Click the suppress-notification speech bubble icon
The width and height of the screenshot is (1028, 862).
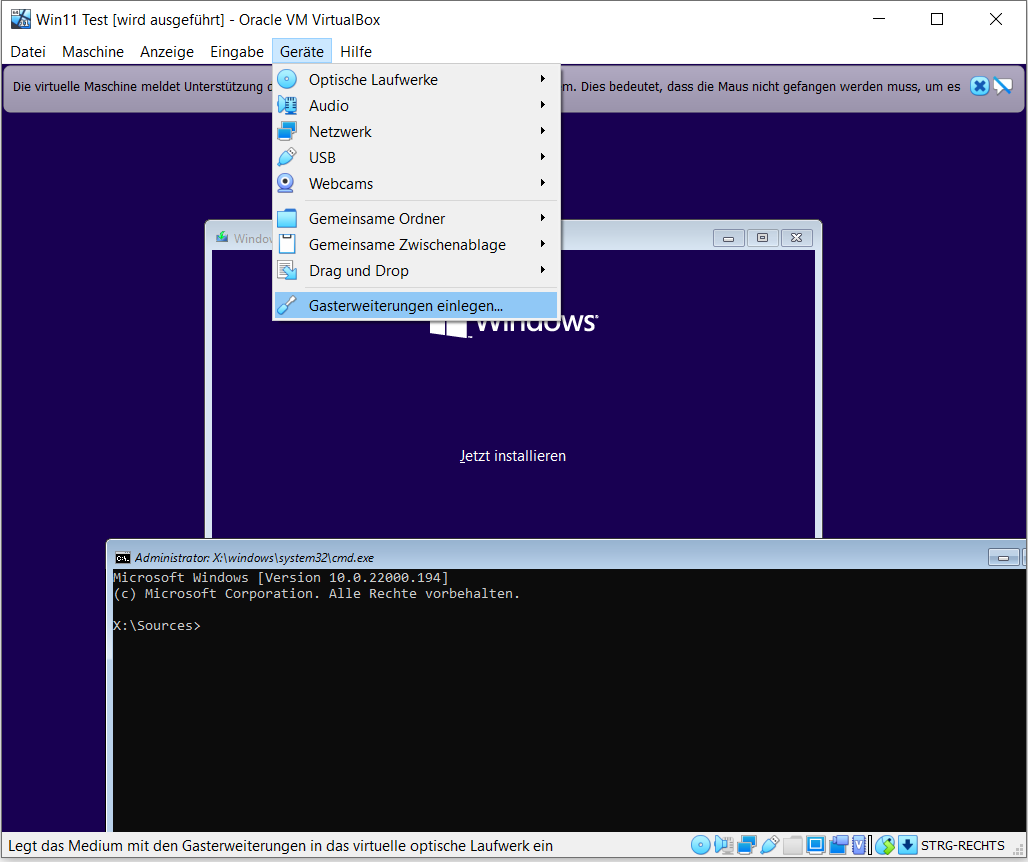(x=1003, y=87)
